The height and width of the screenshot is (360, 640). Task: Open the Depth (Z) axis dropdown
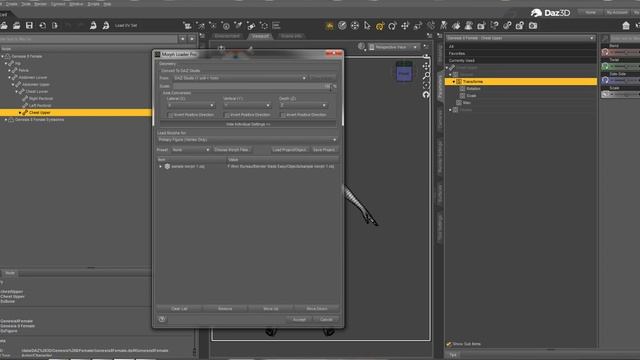point(303,105)
